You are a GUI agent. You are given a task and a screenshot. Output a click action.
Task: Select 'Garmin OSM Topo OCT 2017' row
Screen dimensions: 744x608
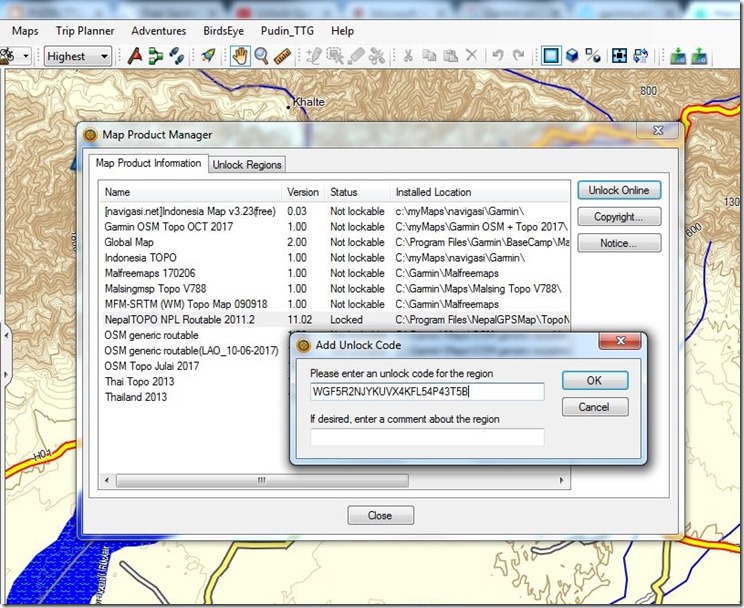pos(335,226)
